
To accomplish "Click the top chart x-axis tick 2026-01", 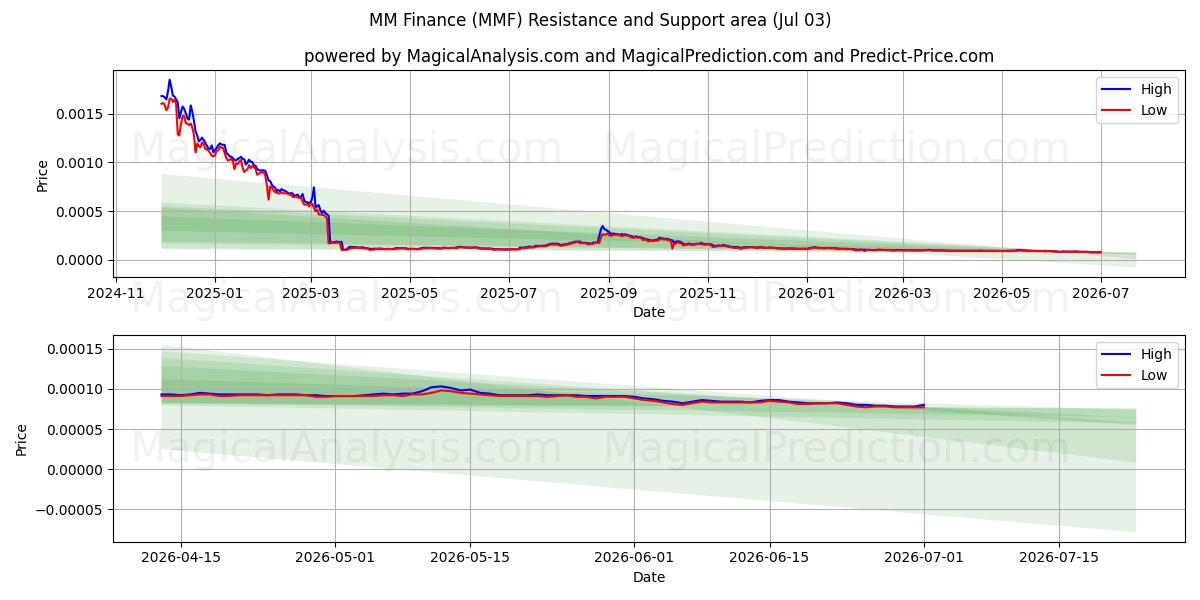I will pyautogui.click(x=806, y=294).
